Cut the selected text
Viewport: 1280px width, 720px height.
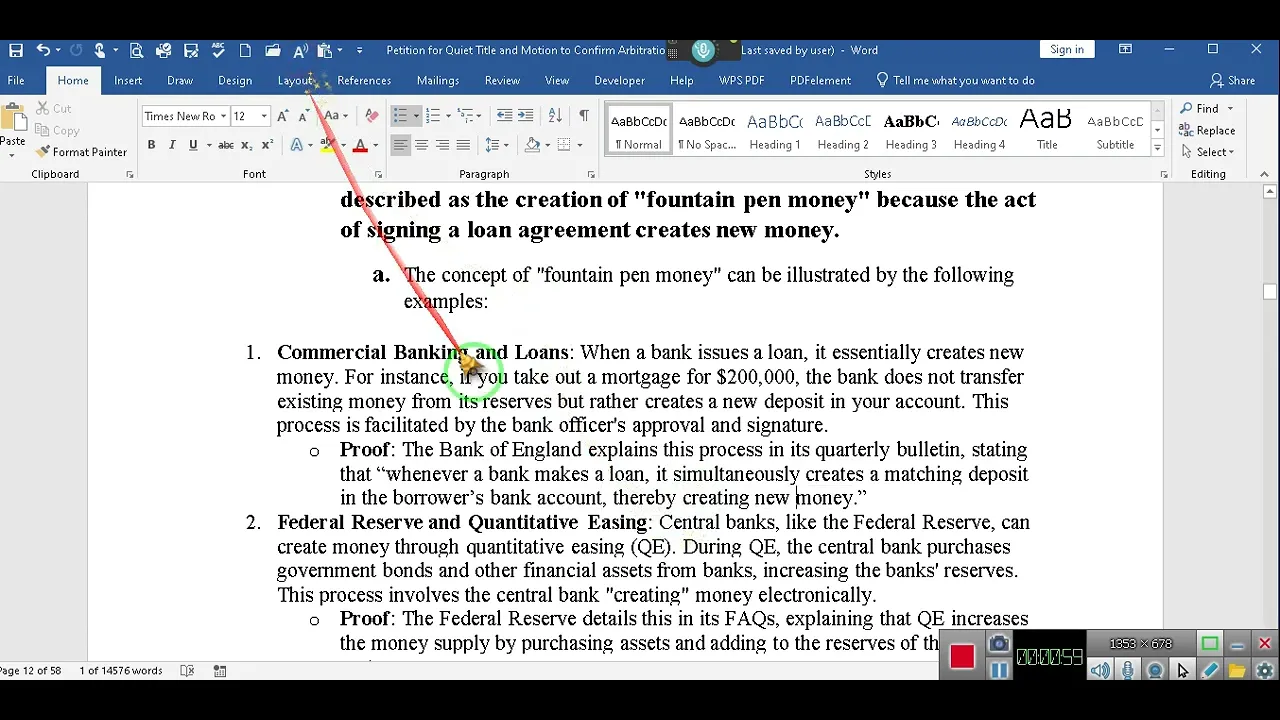coord(54,108)
